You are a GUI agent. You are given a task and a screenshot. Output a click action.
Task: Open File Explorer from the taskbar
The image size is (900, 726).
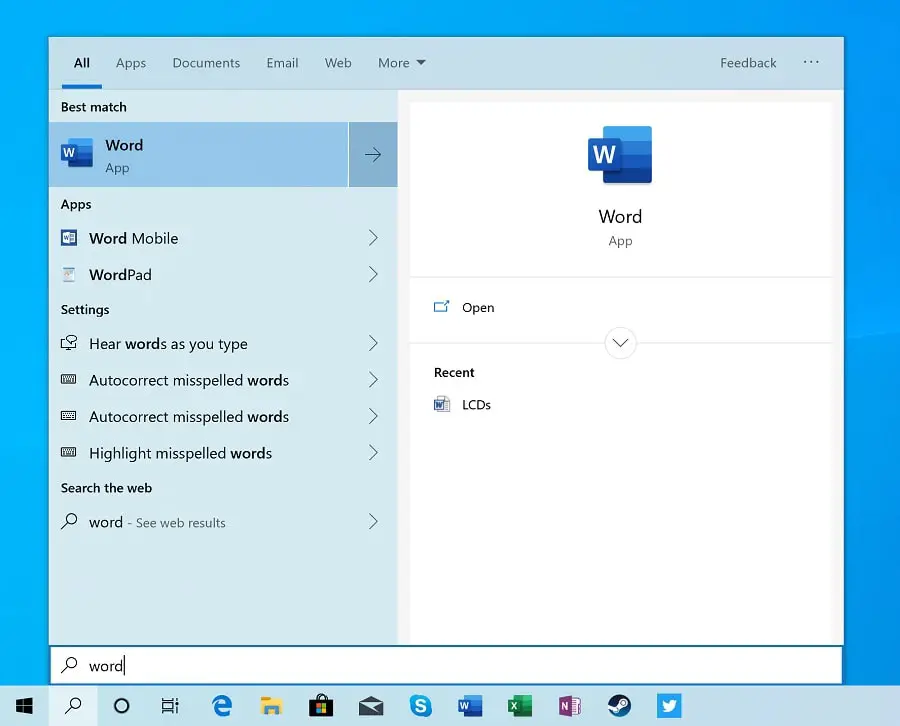pos(271,706)
